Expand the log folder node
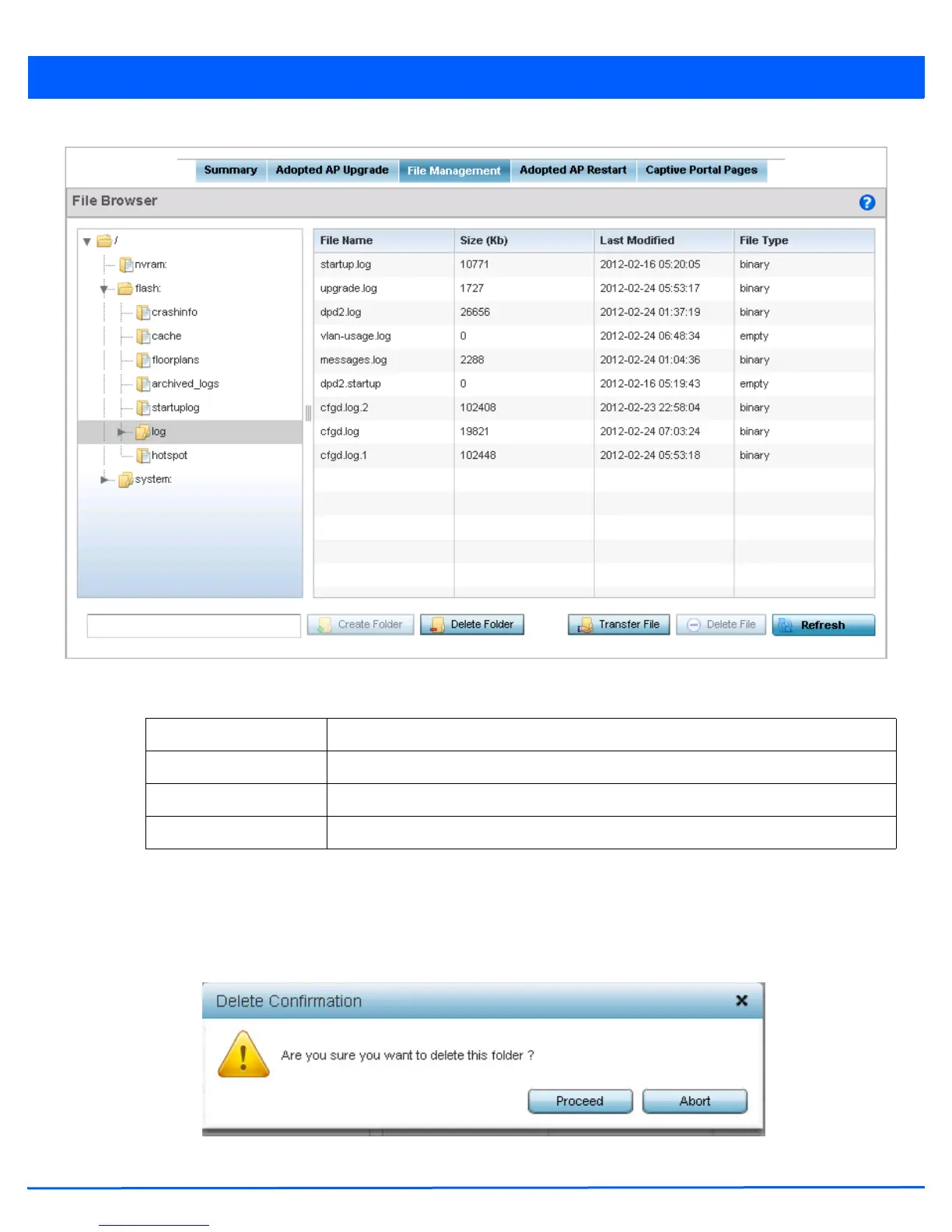Screen dimensions: 952x1232 point(121,432)
